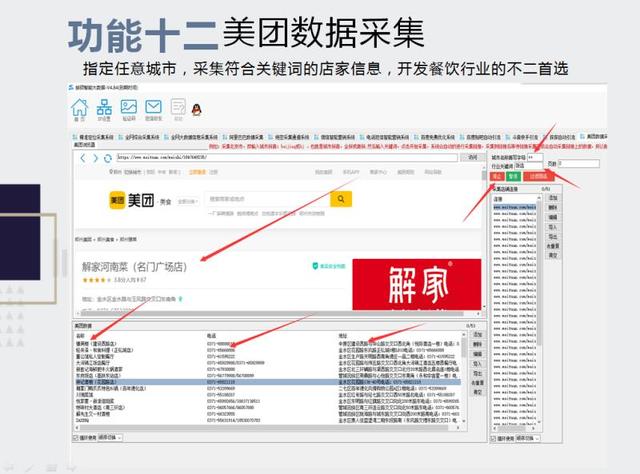Click restaurant title 解家河南菜（名门广场店）
The height and width of the screenshot is (474, 640).
[134, 267]
